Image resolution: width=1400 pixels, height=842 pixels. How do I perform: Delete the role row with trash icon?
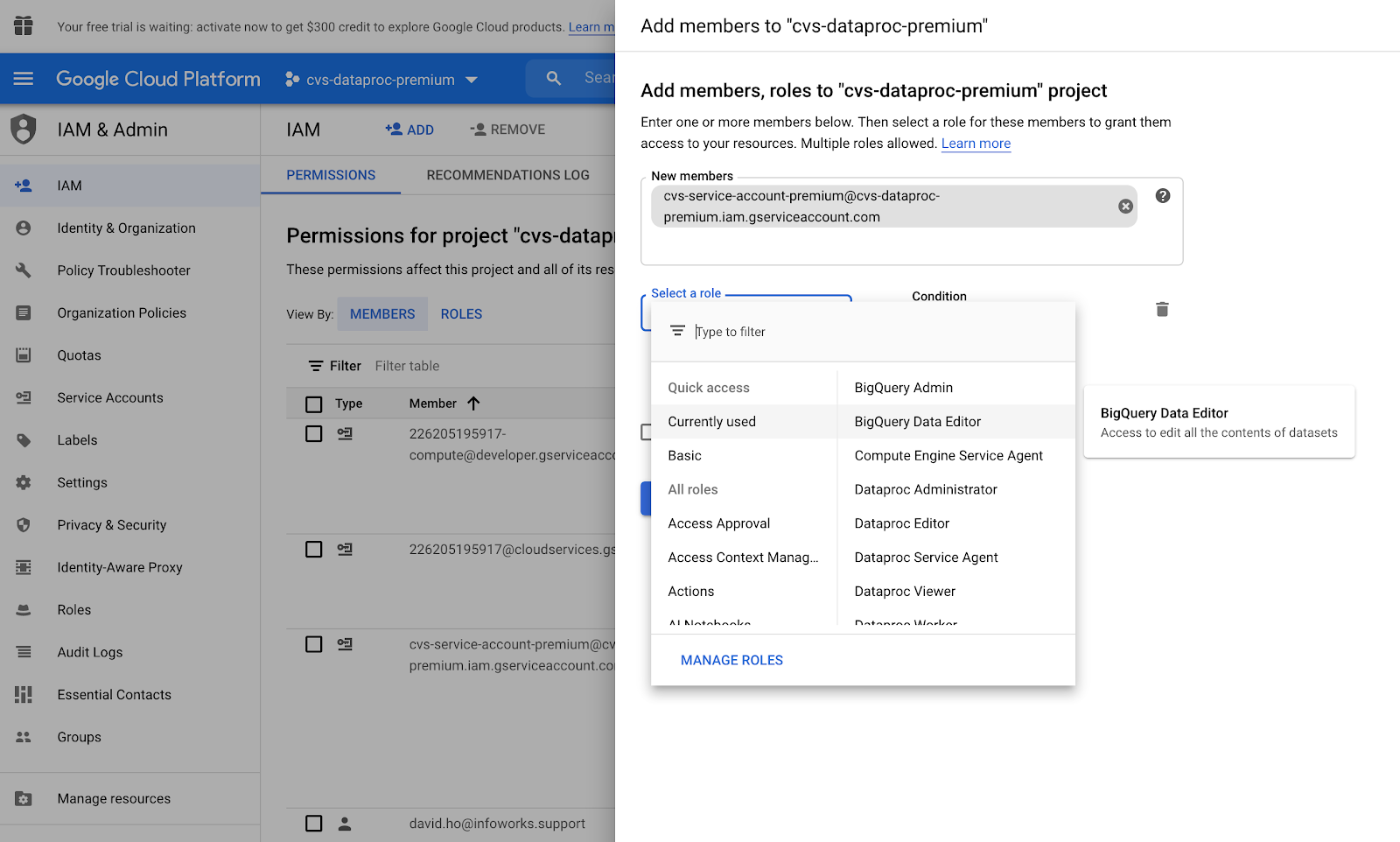(x=1162, y=309)
